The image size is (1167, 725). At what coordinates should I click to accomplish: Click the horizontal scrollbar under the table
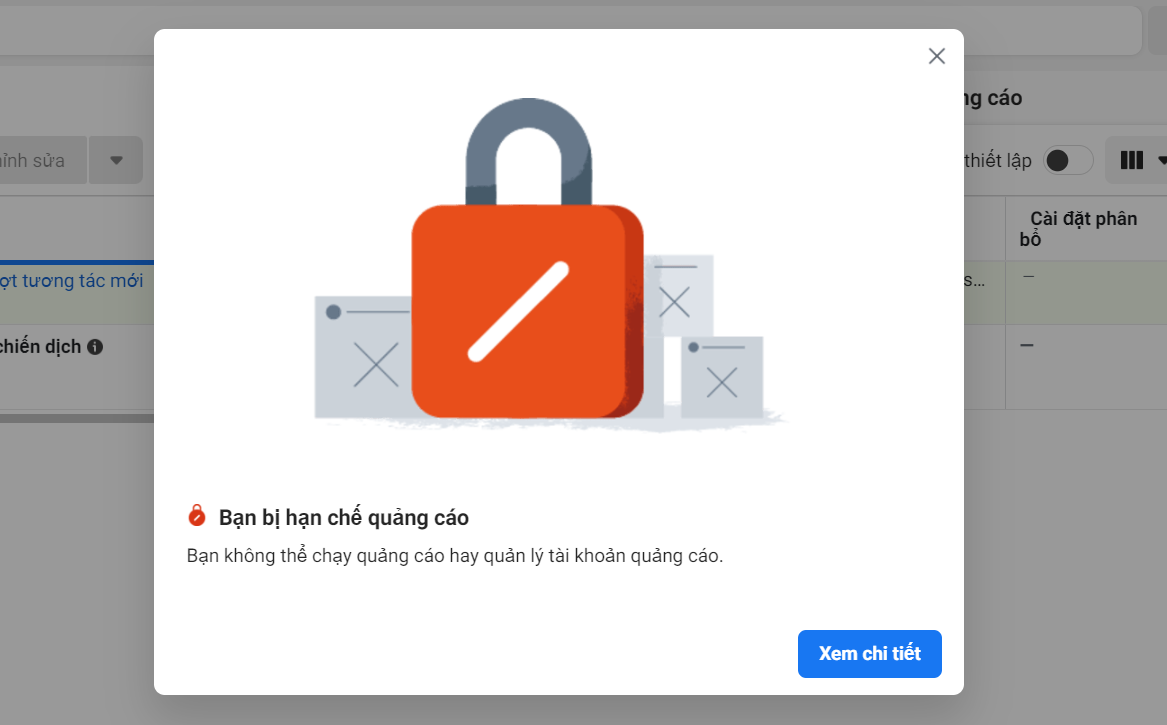click(77, 418)
